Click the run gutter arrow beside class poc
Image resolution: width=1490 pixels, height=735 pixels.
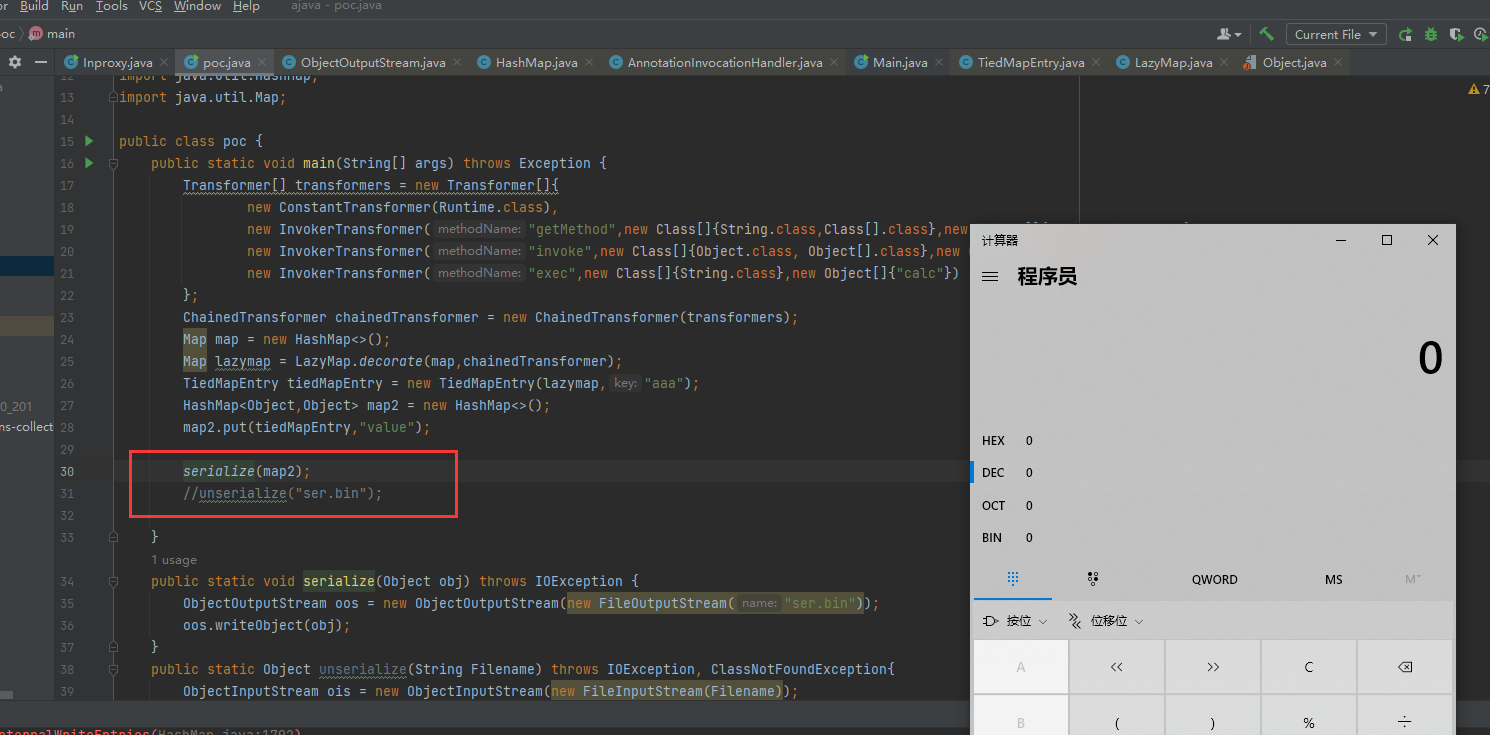click(x=89, y=141)
